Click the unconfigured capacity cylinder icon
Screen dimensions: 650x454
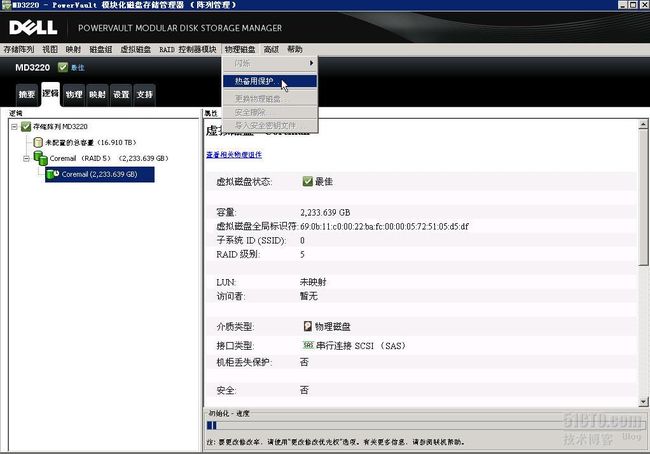[38, 142]
